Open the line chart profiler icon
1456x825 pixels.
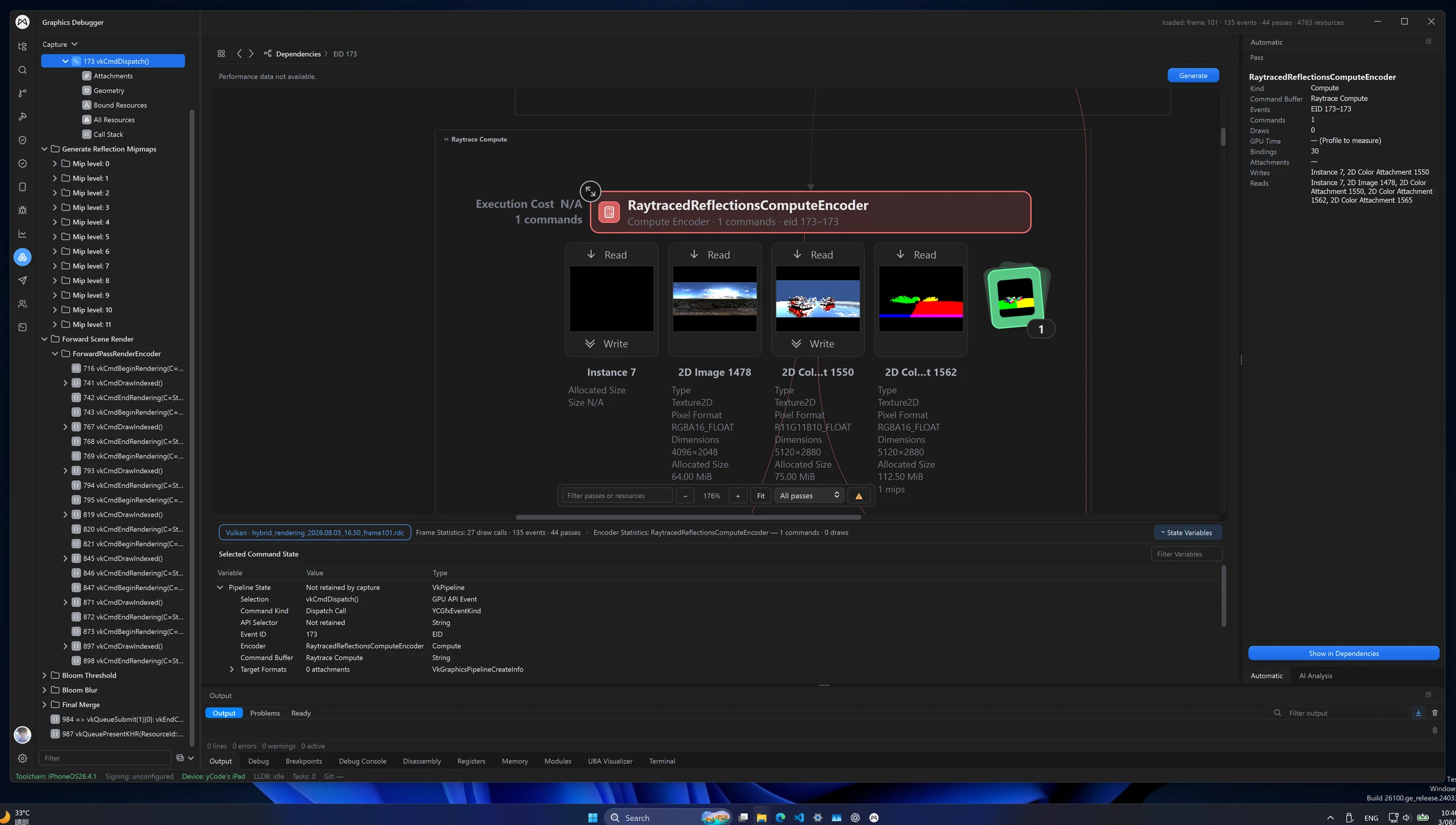22,234
